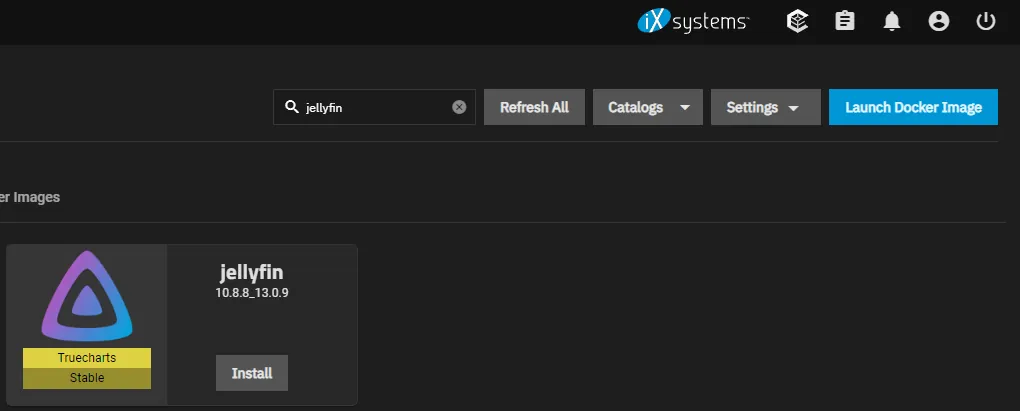The height and width of the screenshot is (411, 1020).
Task: Open the iXsystems logo link
Action: [x=693, y=22]
